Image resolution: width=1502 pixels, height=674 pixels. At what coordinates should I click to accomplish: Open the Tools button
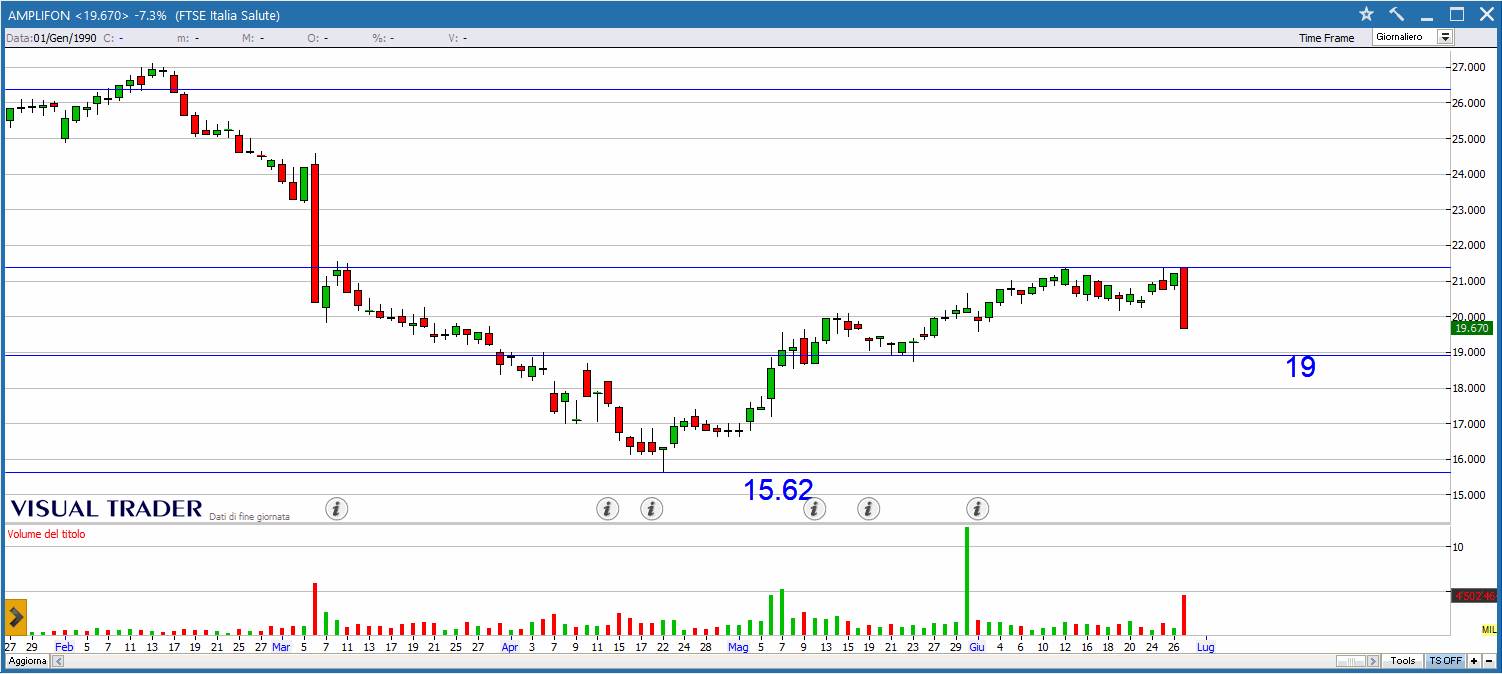1403,661
